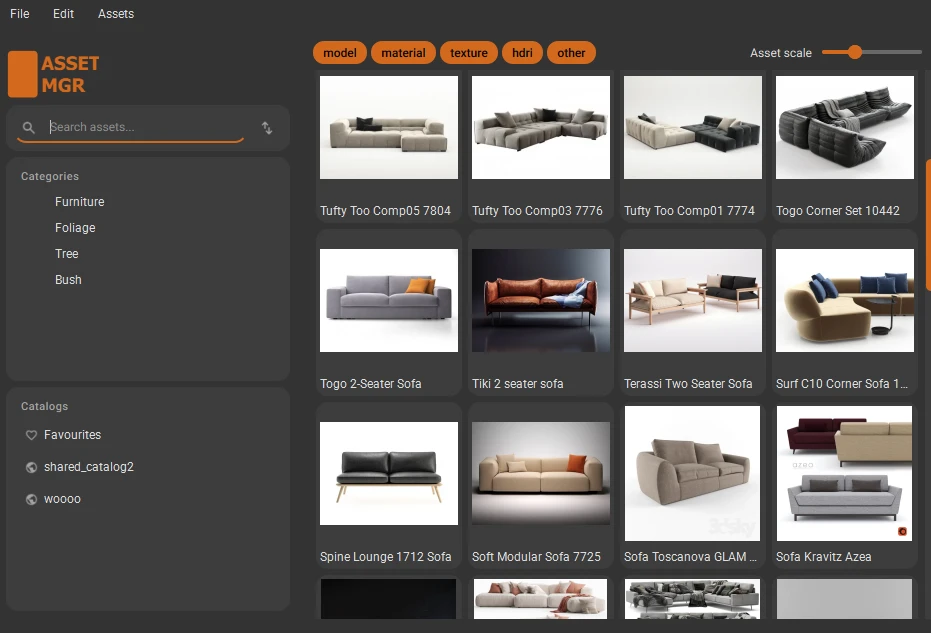931x633 pixels.
Task: Click the Favourites heart icon
Action: (x=31, y=435)
